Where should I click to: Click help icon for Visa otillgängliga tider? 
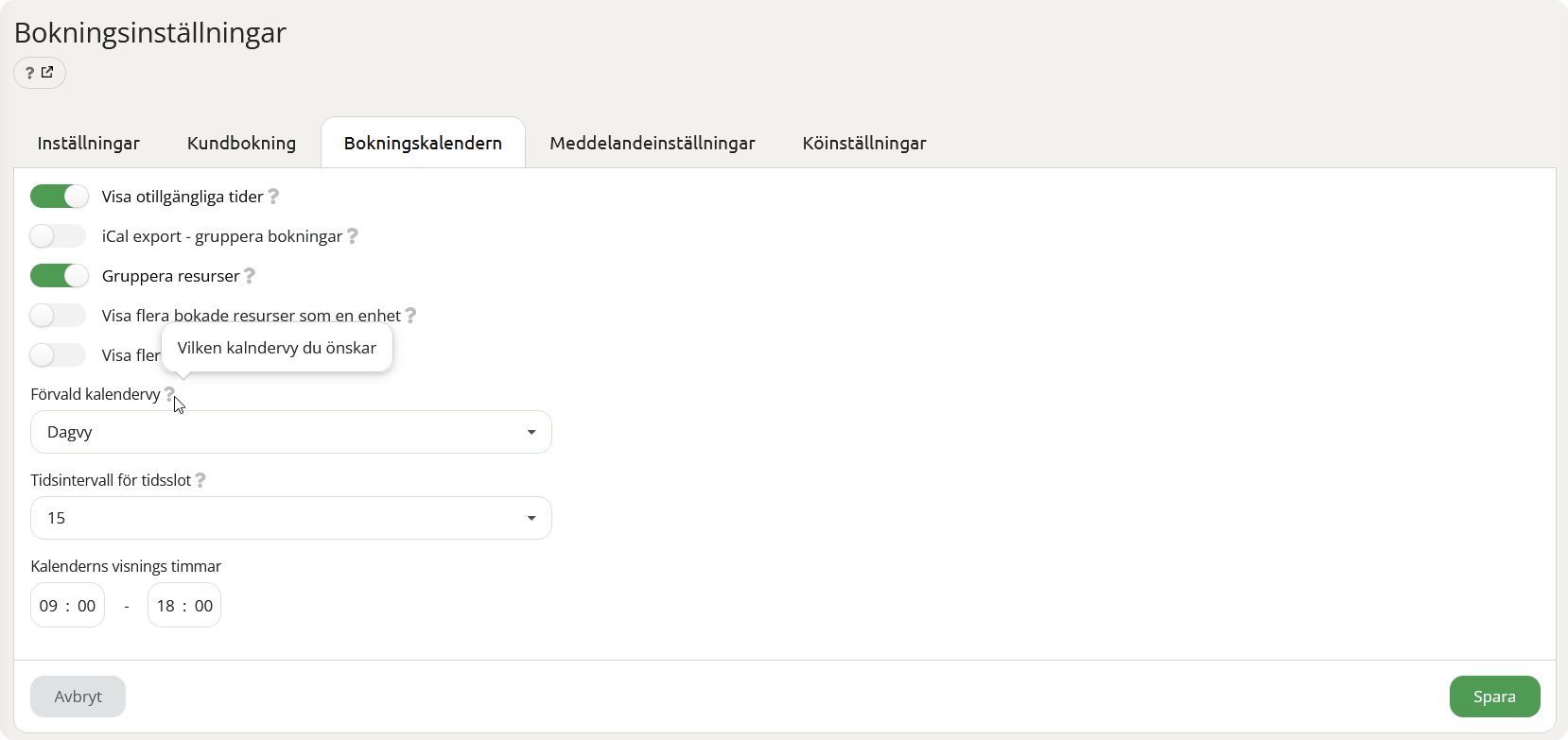(x=273, y=196)
